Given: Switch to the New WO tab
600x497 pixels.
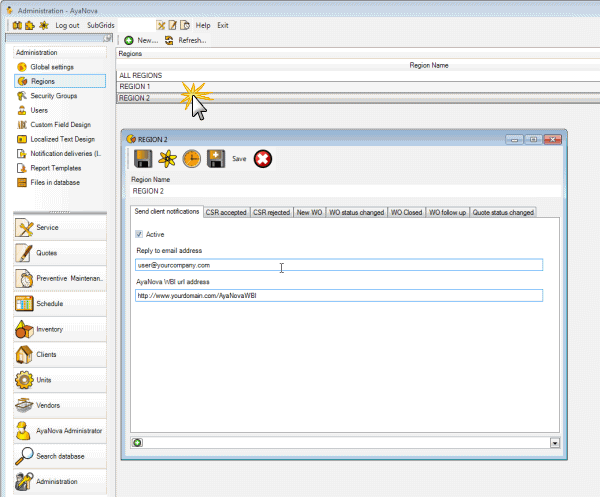Looking at the screenshot, I should [309, 212].
